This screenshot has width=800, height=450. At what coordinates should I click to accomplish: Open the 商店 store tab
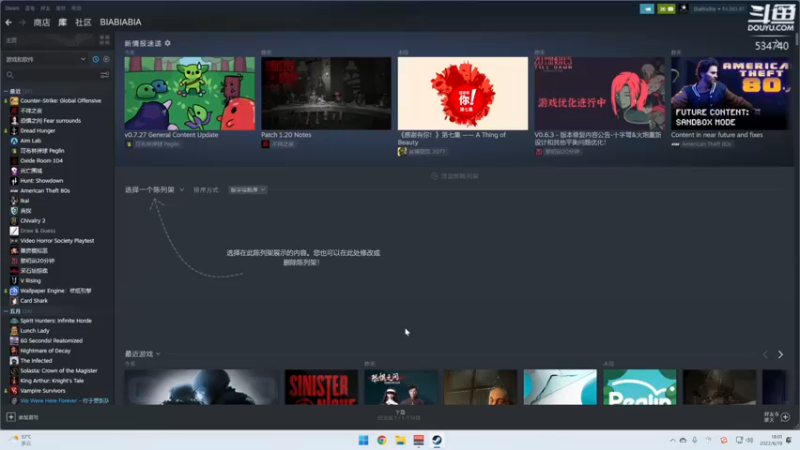pyautogui.click(x=41, y=22)
